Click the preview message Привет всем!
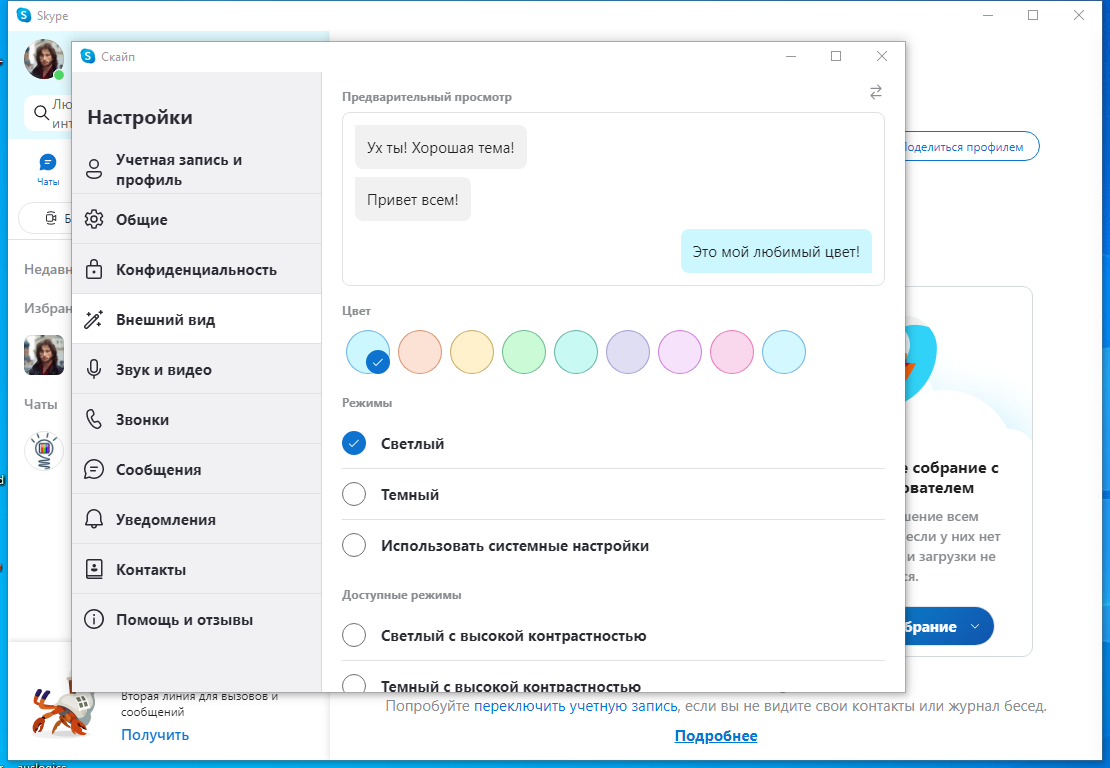The height and width of the screenshot is (768, 1110). click(x=413, y=200)
